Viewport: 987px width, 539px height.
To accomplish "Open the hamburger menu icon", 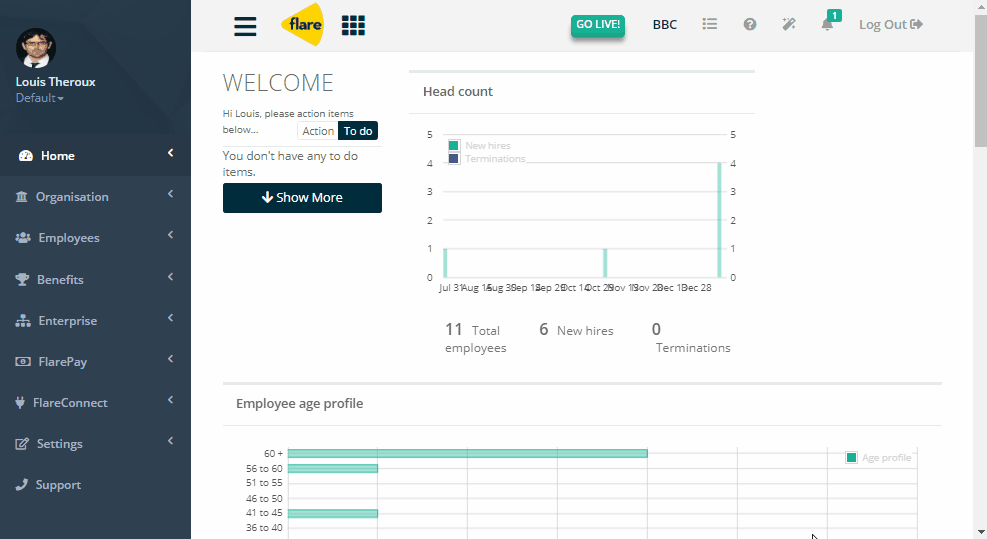I will click(x=245, y=26).
